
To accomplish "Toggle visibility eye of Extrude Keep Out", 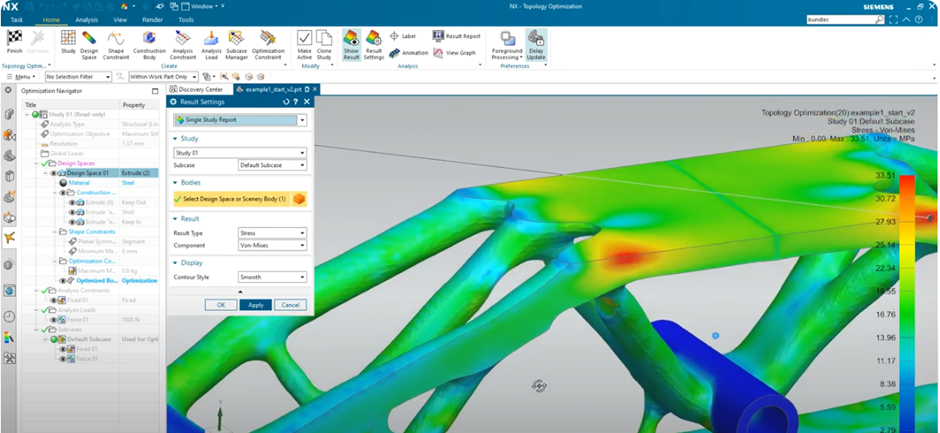I will coord(72,203).
